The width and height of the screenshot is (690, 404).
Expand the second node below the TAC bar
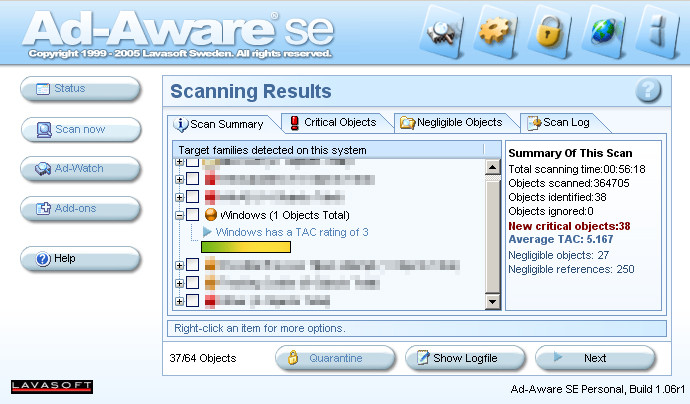(179, 283)
